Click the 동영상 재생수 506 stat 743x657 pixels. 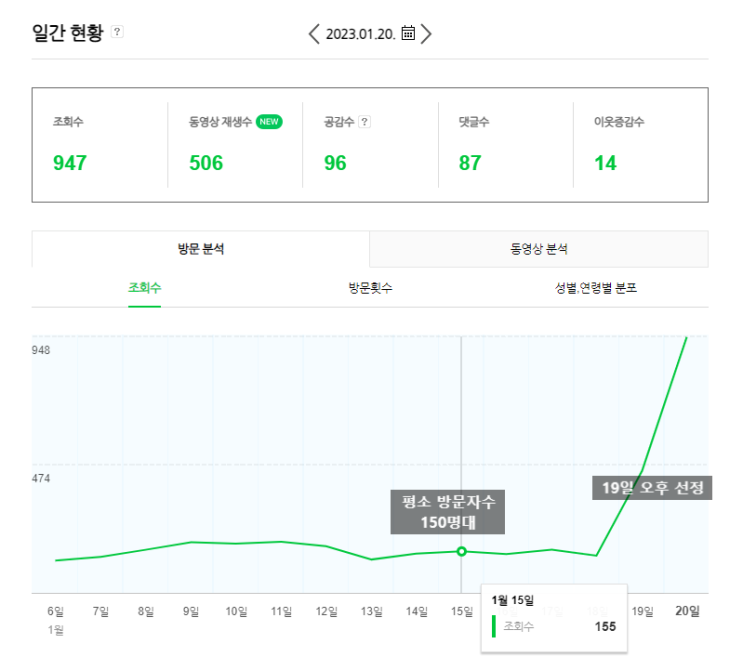tap(206, 162)
